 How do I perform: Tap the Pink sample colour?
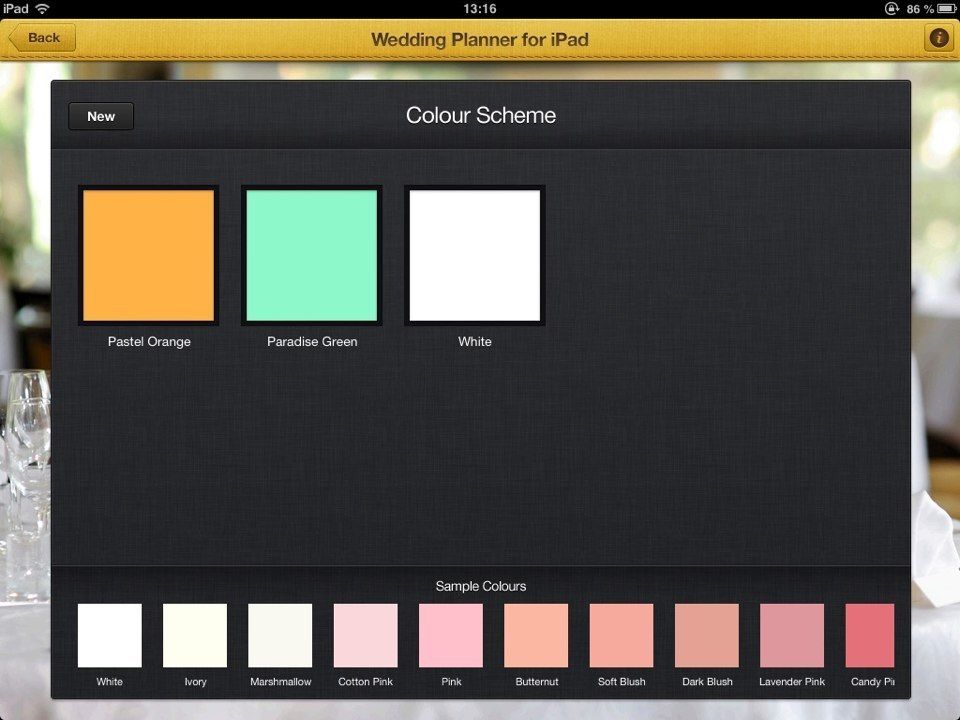(451, 635)
